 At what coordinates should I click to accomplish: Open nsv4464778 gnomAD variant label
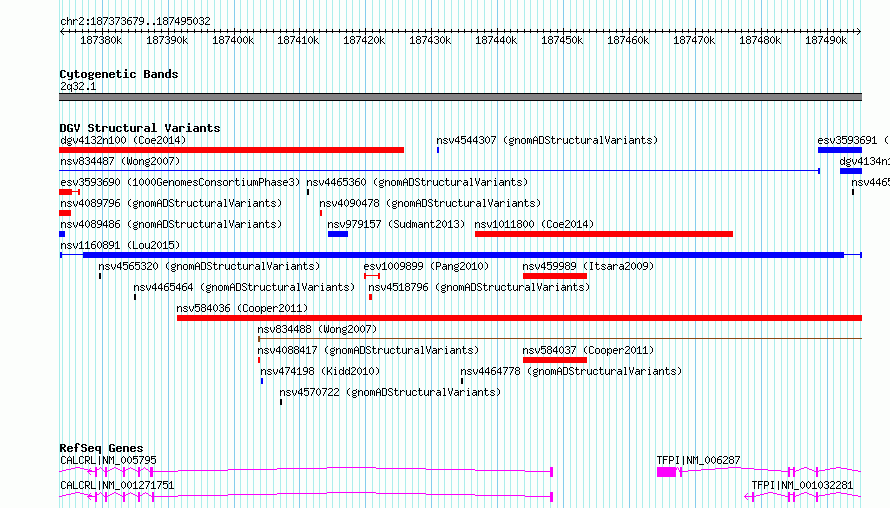(571, 371)
